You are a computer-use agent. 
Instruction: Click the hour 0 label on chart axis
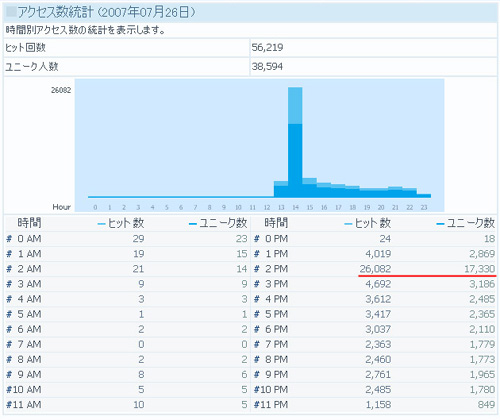(95, 207)
